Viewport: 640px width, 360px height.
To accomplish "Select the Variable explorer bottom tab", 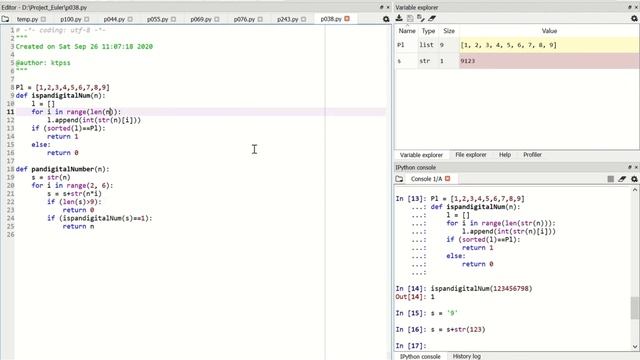I will [x=421, y=155].
